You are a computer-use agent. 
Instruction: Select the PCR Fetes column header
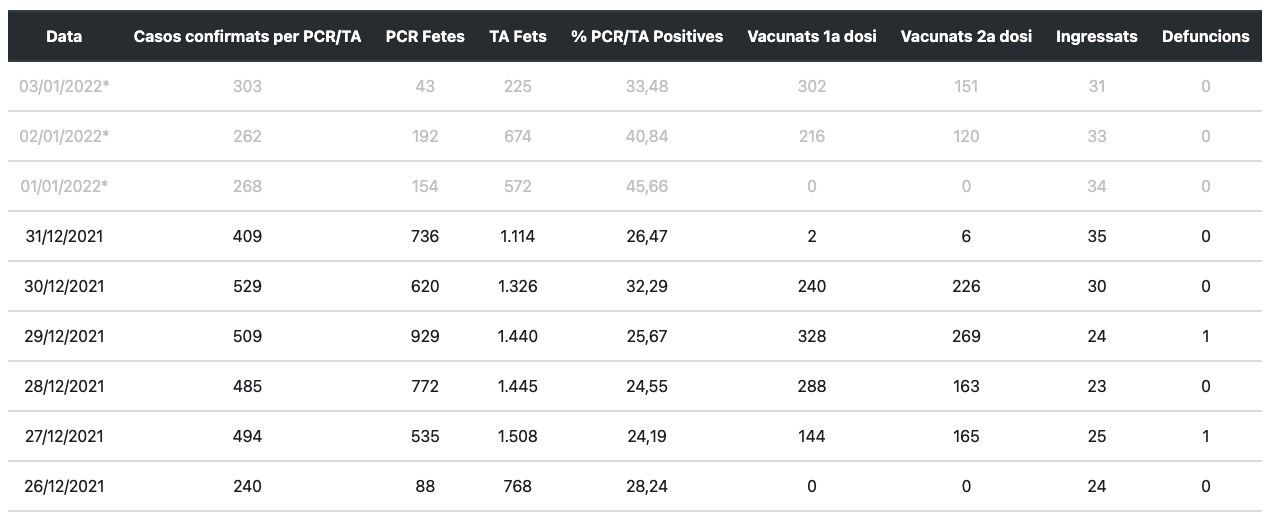click(x=425, y=36)
